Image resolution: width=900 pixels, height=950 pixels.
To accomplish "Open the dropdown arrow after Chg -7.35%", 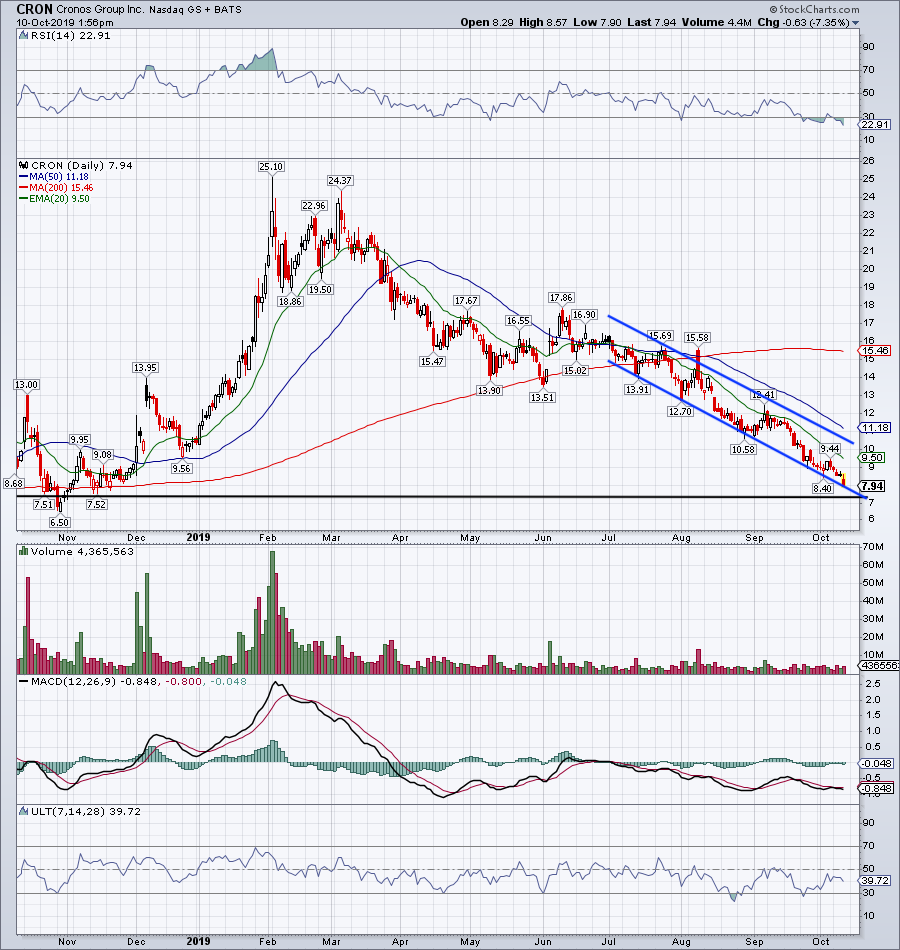I will [x=855, y=23].
